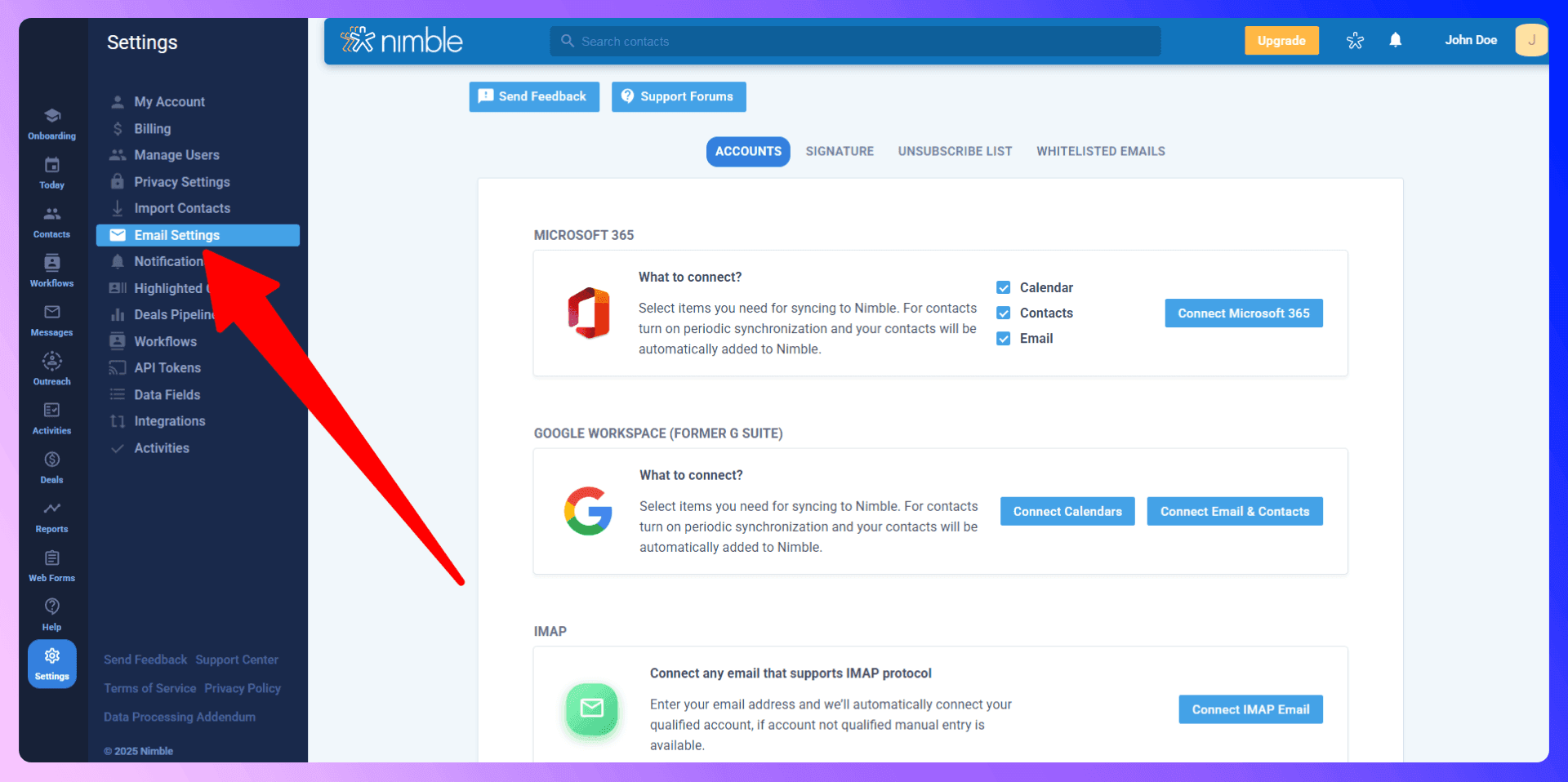1568x782 pixels.
Task: Open Activities in the settings menu
Action: [161, 448]
